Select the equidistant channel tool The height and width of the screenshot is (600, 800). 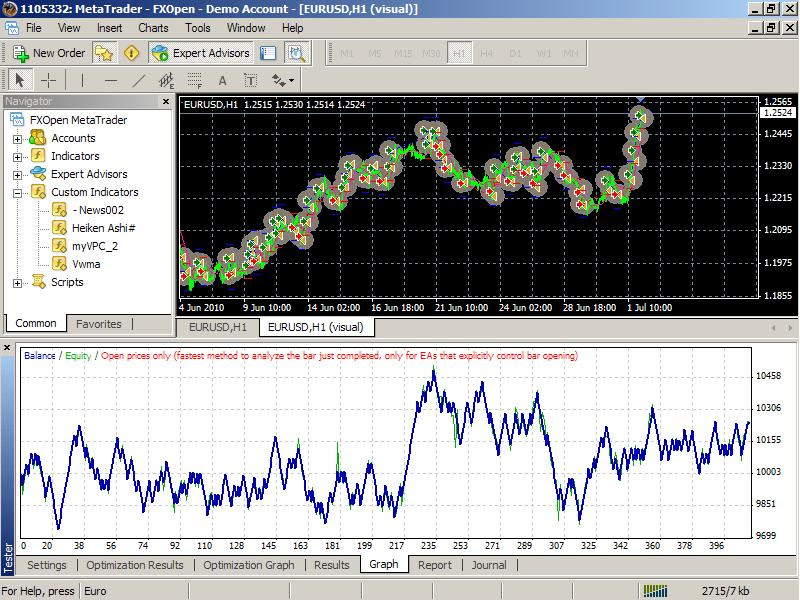pyautogui.click(x=166, y=80)
